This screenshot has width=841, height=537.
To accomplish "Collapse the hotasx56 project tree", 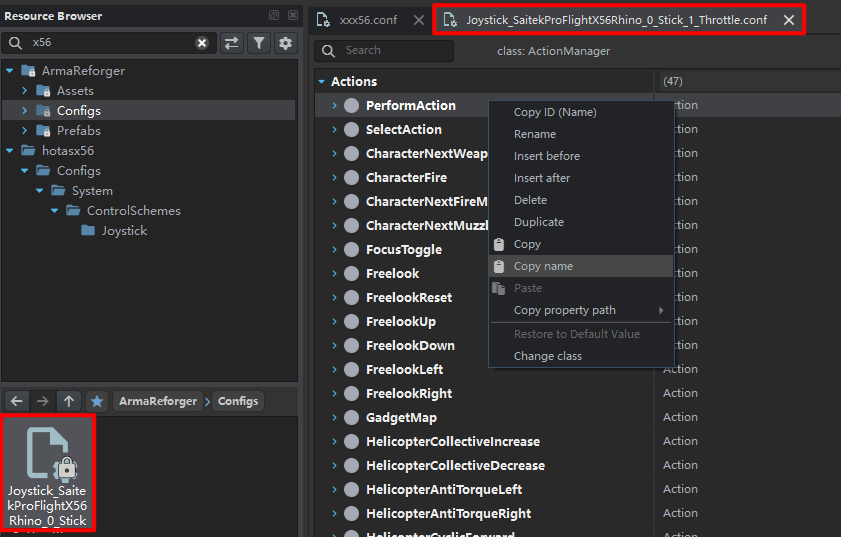I will tap(9, 151).
